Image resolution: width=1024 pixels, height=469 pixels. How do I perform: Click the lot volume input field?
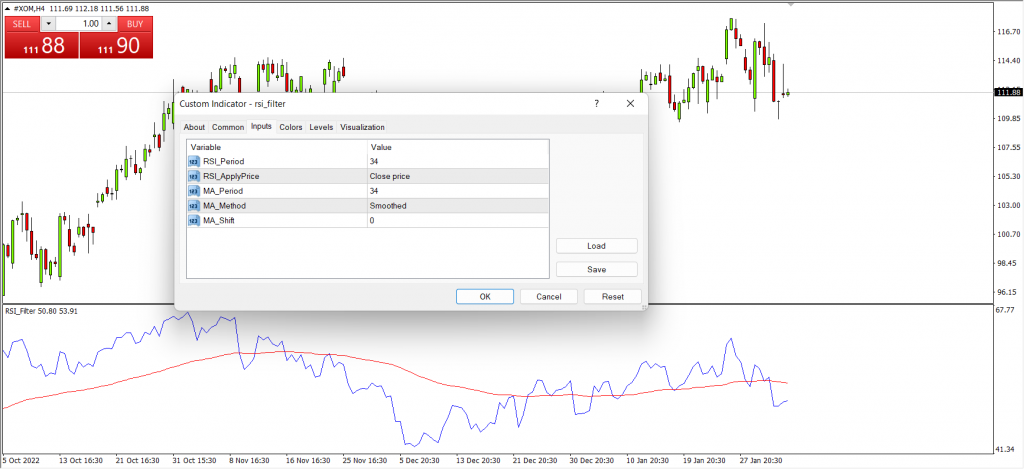pyautogui.click(x=79, y=24)
